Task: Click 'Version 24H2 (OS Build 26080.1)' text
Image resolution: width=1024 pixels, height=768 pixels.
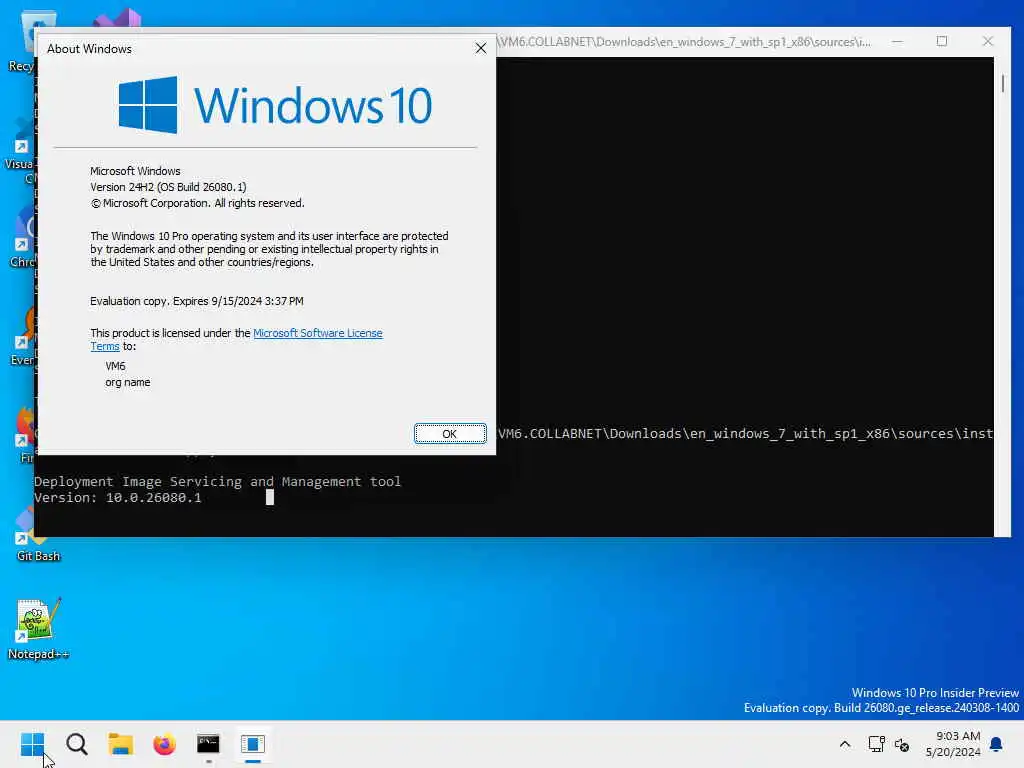Action: click(168, 187)
